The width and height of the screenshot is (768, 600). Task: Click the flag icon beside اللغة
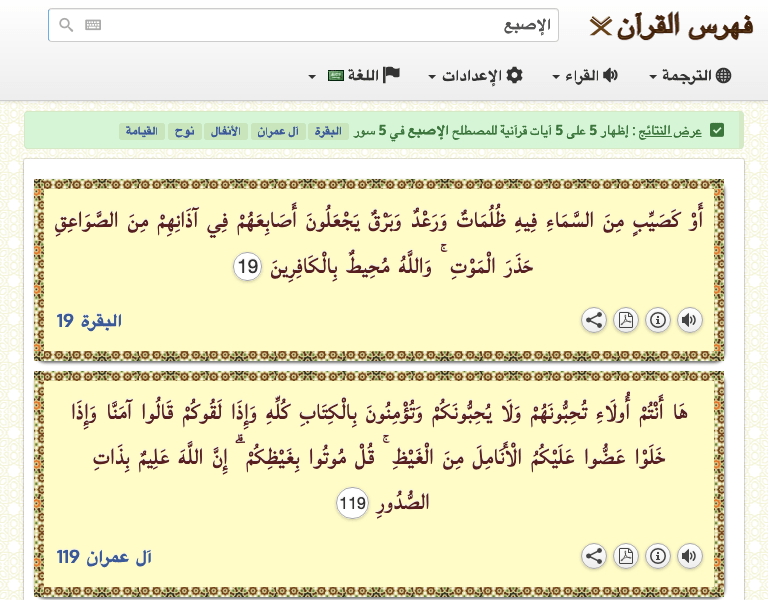392,75
